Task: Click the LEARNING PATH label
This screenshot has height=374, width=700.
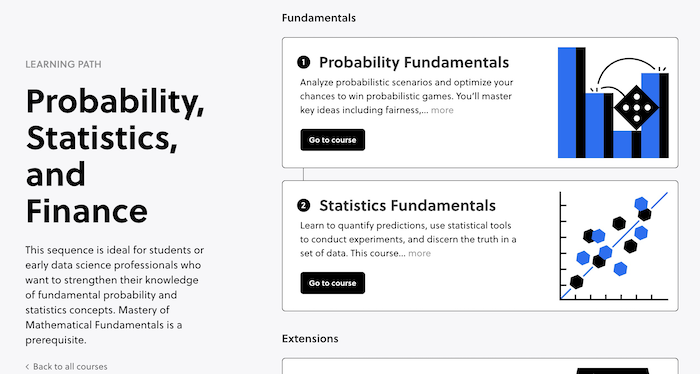Action: (63, 65)
